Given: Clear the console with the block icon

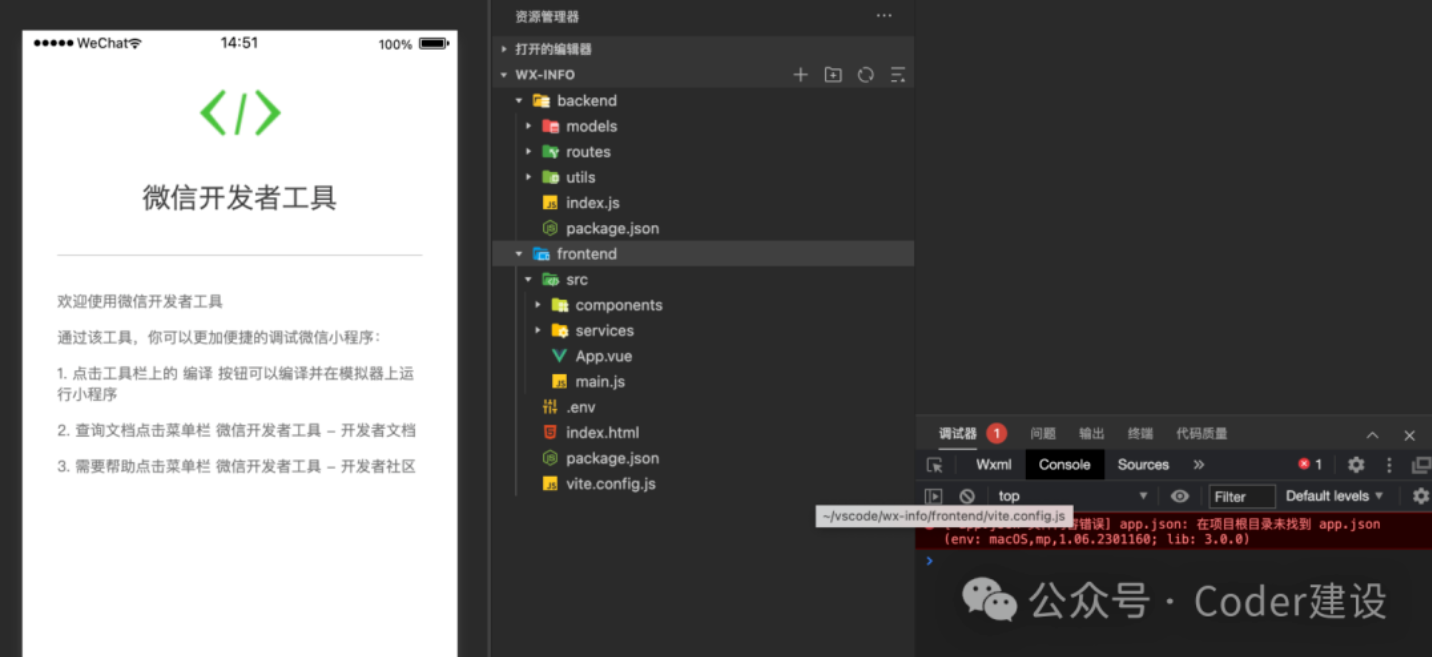Looking at the screenshot, I should 967,496.
